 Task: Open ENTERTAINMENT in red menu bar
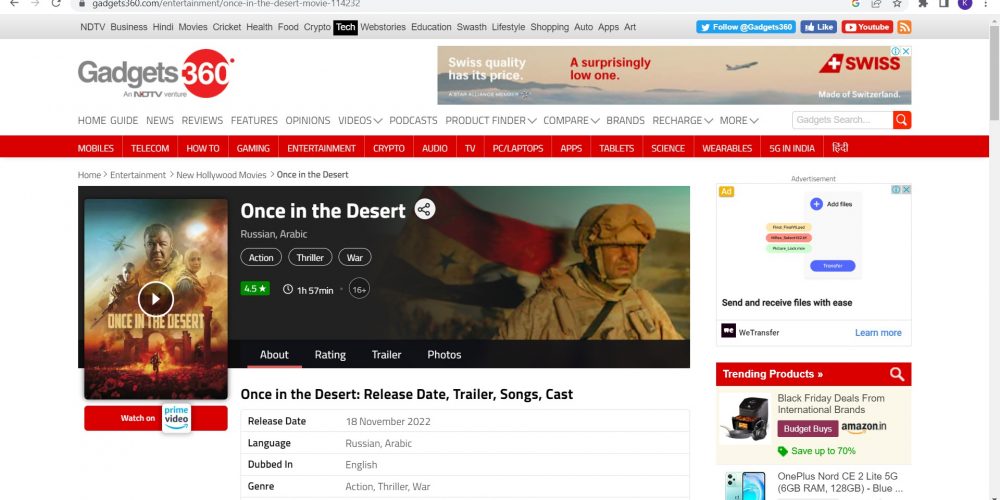[321, 148]
